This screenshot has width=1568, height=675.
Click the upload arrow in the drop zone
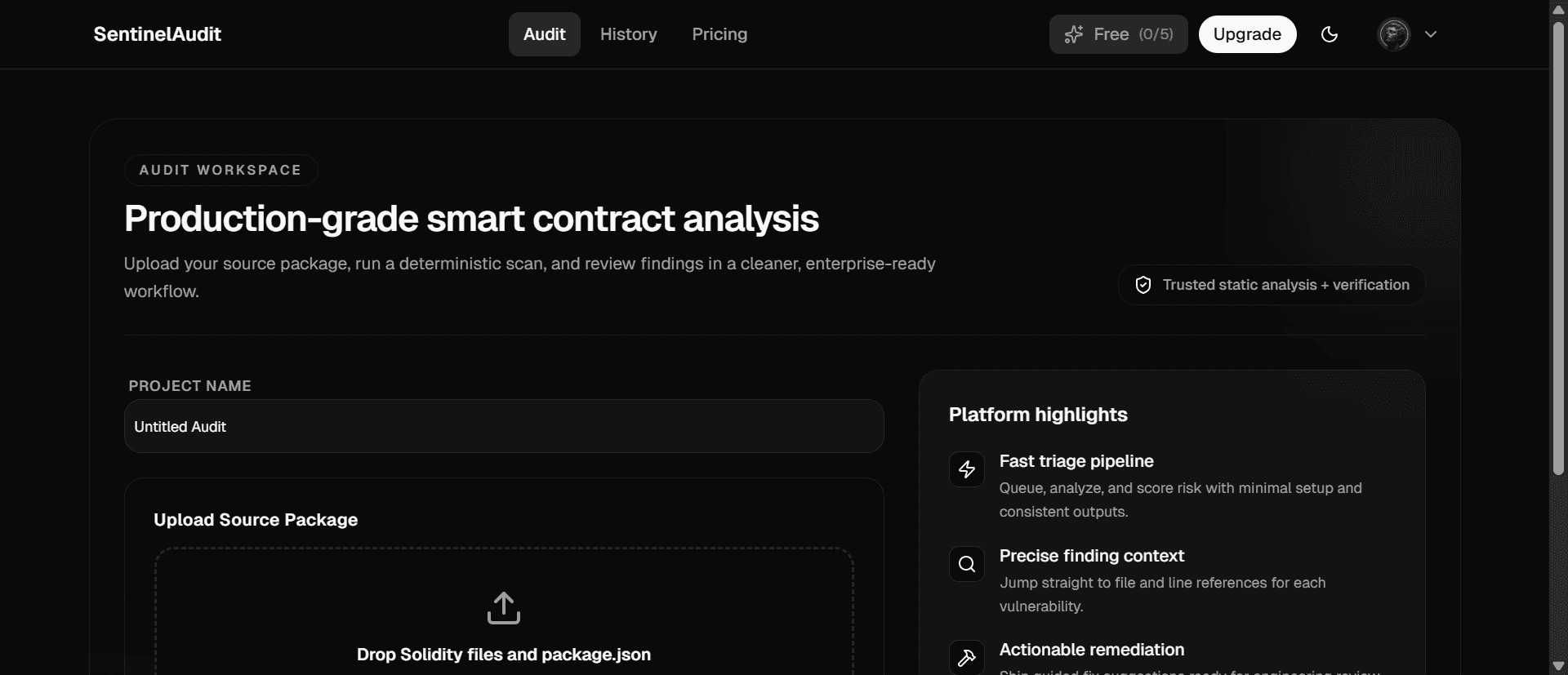(504, 608)
